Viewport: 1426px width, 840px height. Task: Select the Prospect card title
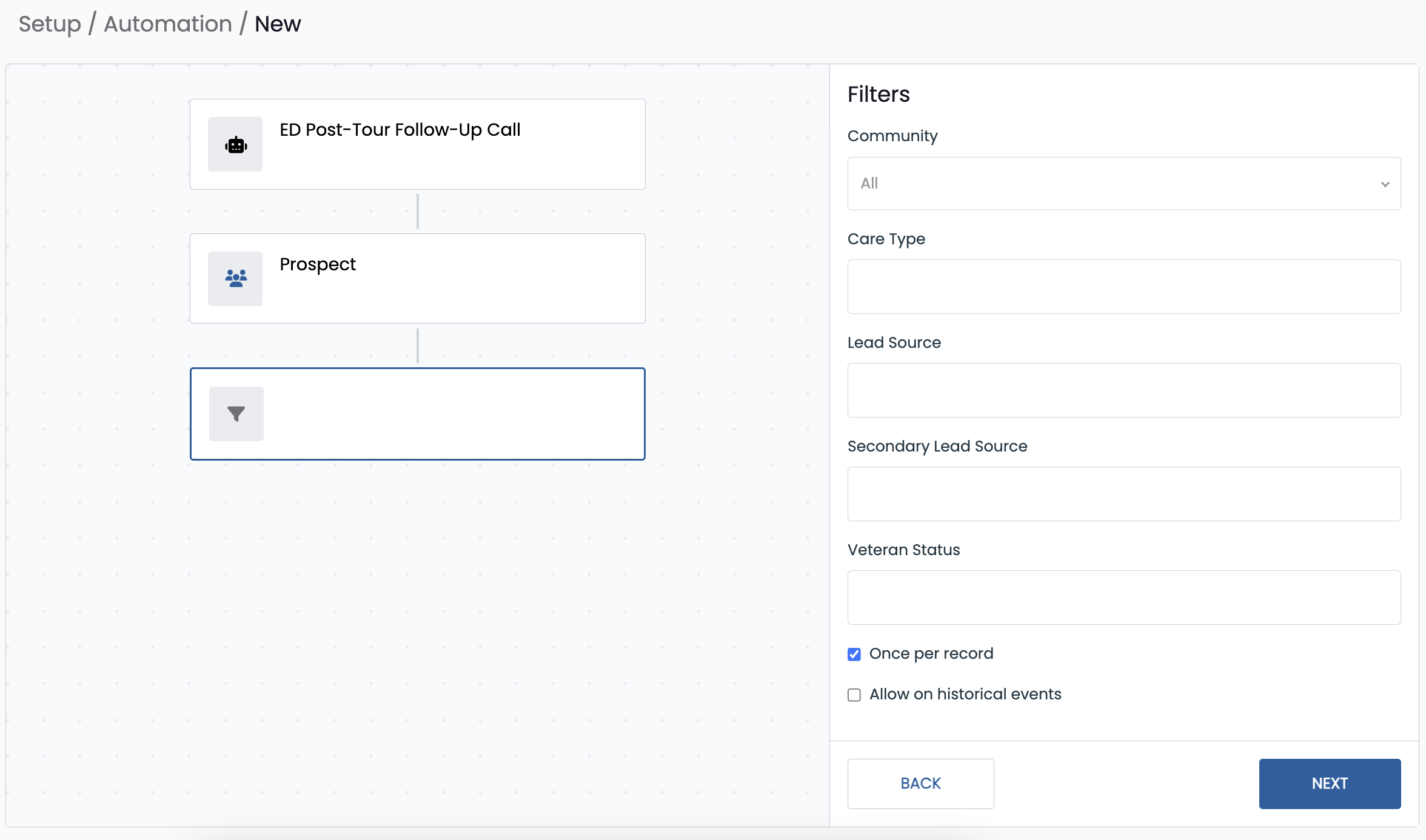point(318,264)
